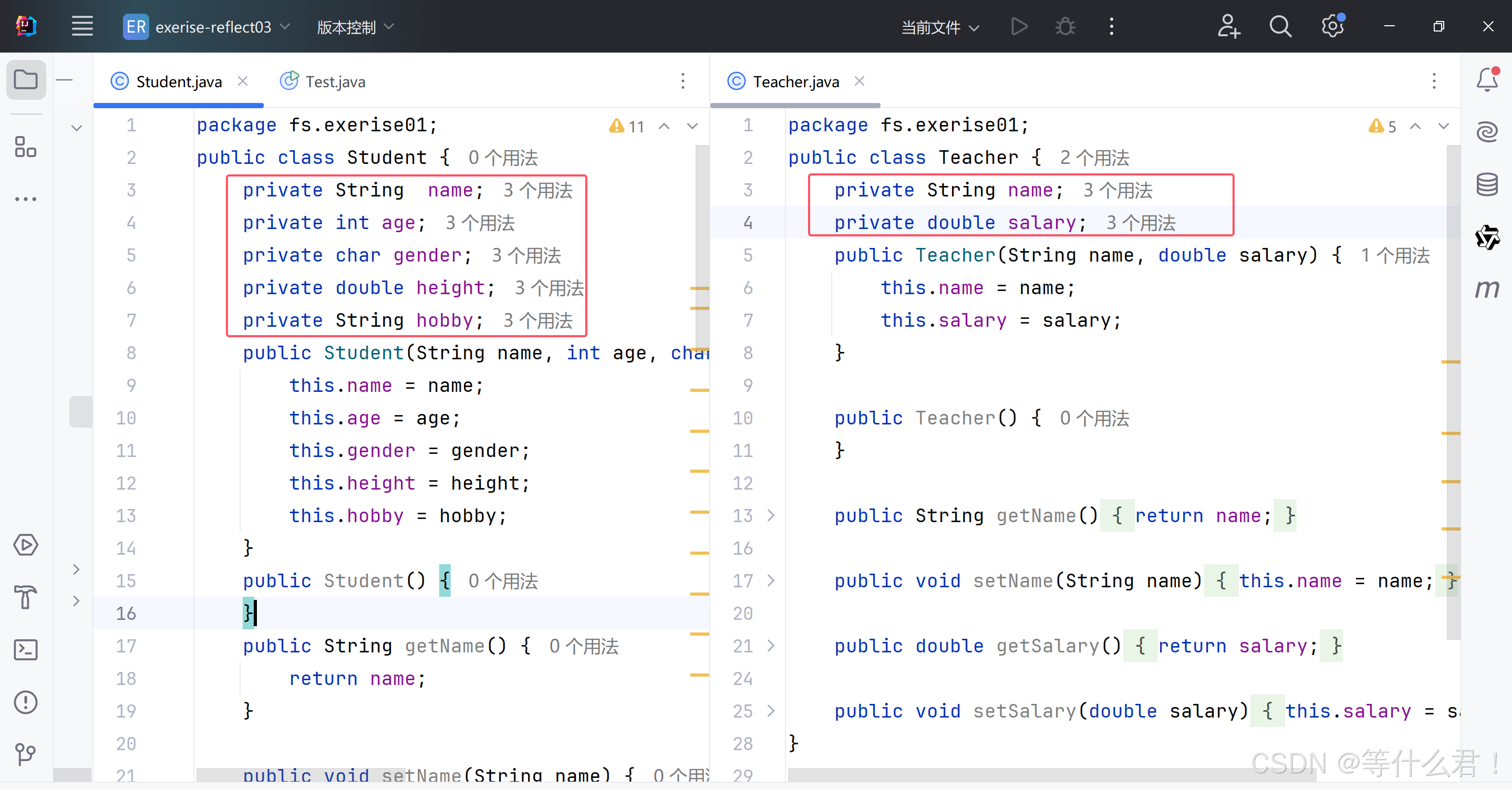Click the 11 warnings indicator in Student.java
The width and height of the screenshot is (1512, 789).
point(627,126)
